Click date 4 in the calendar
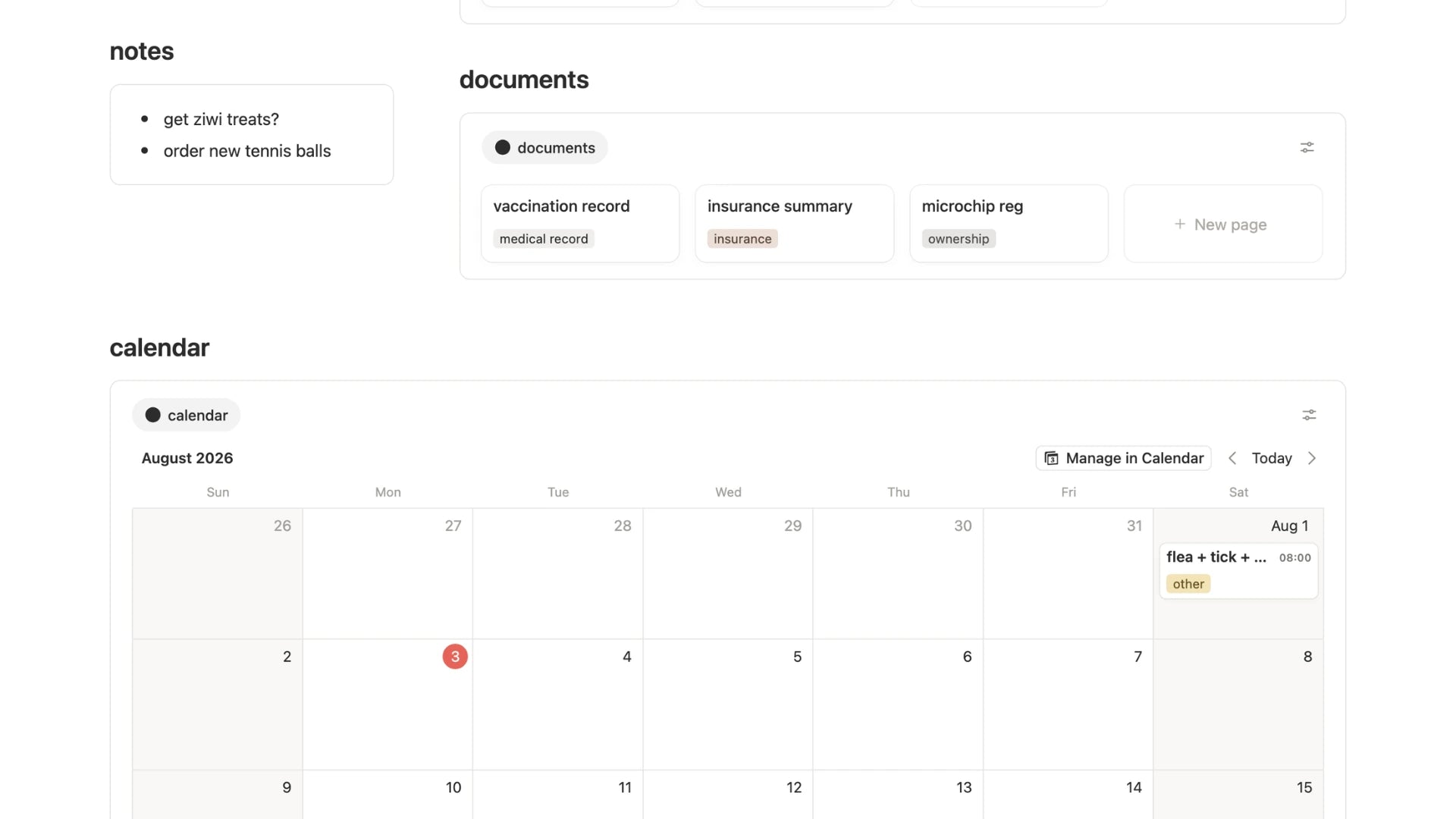This screenshot has width=1456, height=819. (x=626, y=657)
